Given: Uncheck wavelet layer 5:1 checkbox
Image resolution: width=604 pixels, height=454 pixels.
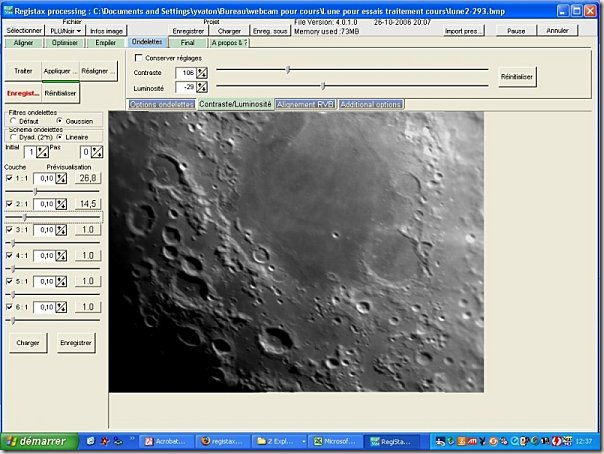Looking at the screenshot, I should (9, 281).
